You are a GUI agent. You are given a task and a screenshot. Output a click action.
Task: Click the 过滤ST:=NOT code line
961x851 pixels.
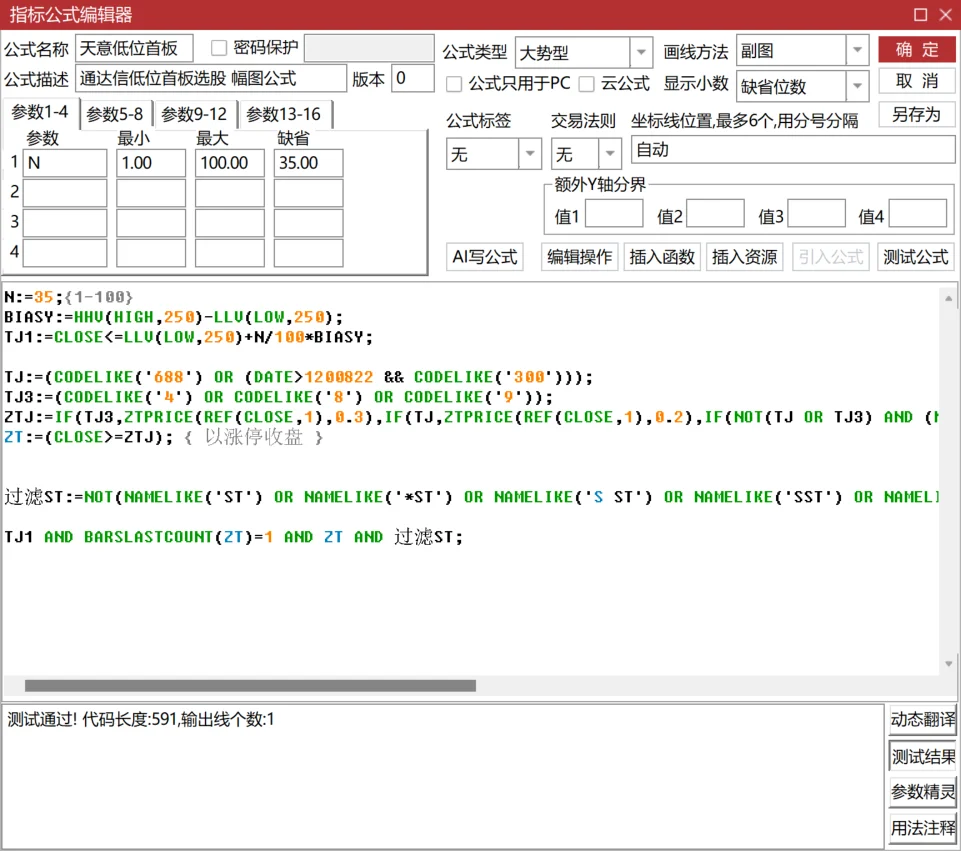tap(471, 496)
